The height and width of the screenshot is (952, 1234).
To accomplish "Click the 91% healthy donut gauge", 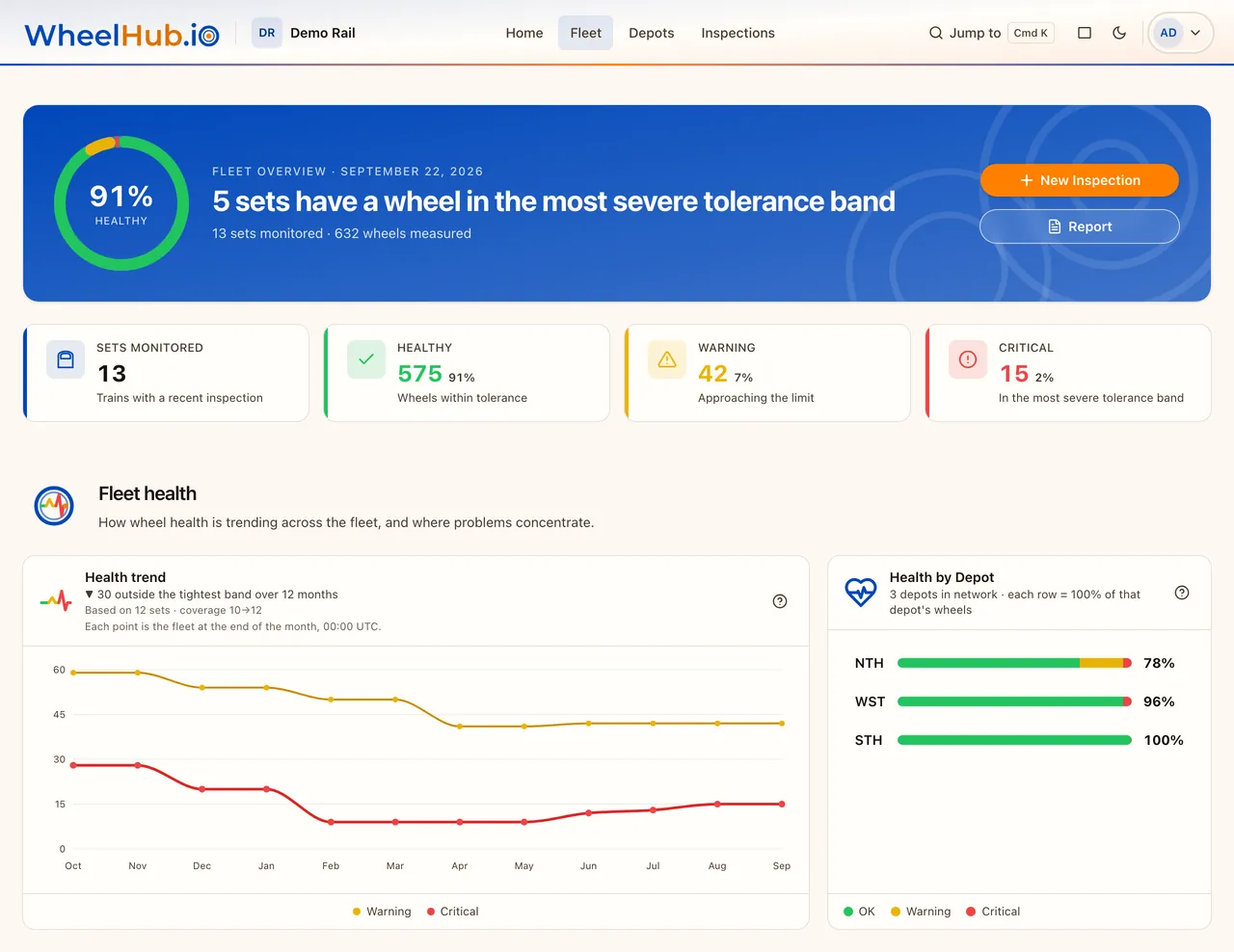I will coord(121,203).
